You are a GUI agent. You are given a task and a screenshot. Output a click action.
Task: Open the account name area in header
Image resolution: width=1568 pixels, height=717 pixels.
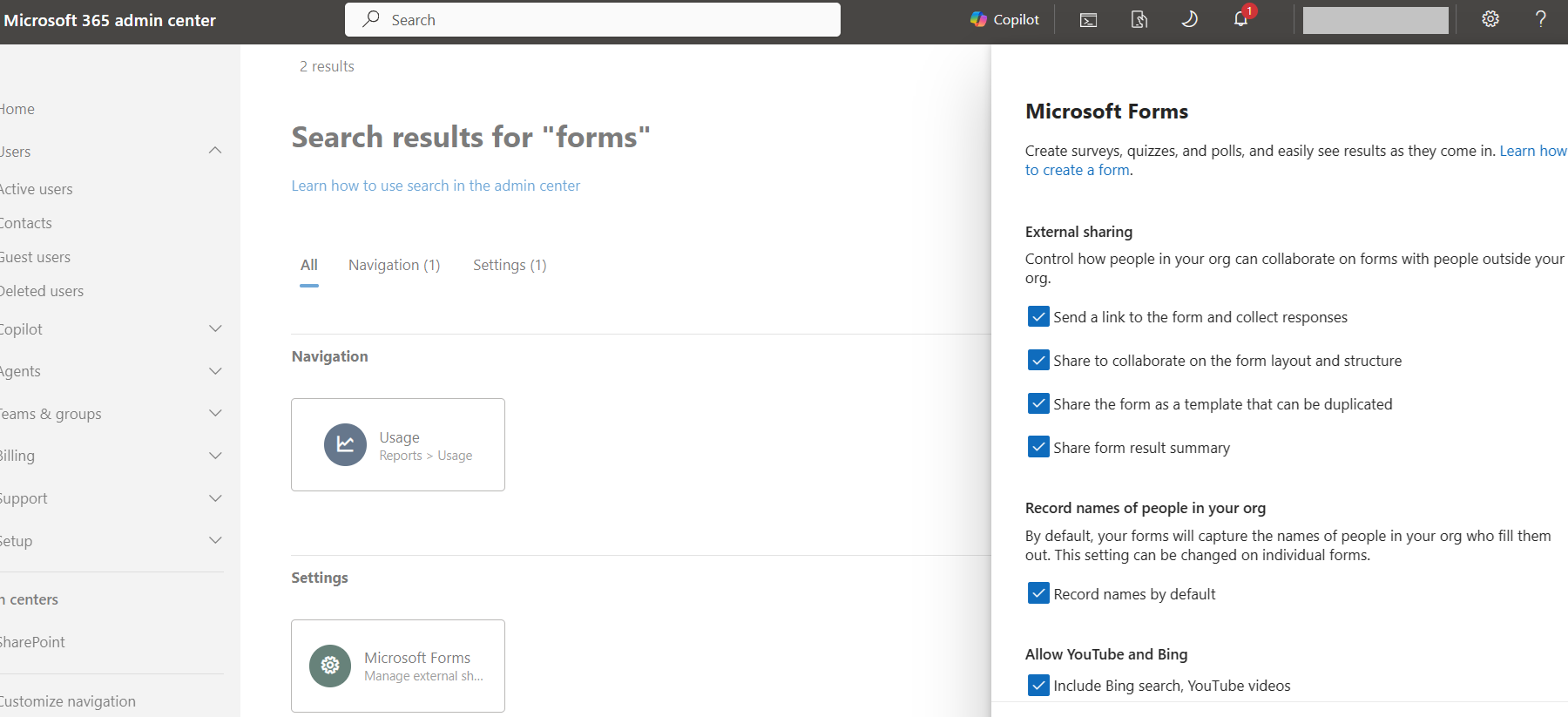click(1375, 20)
